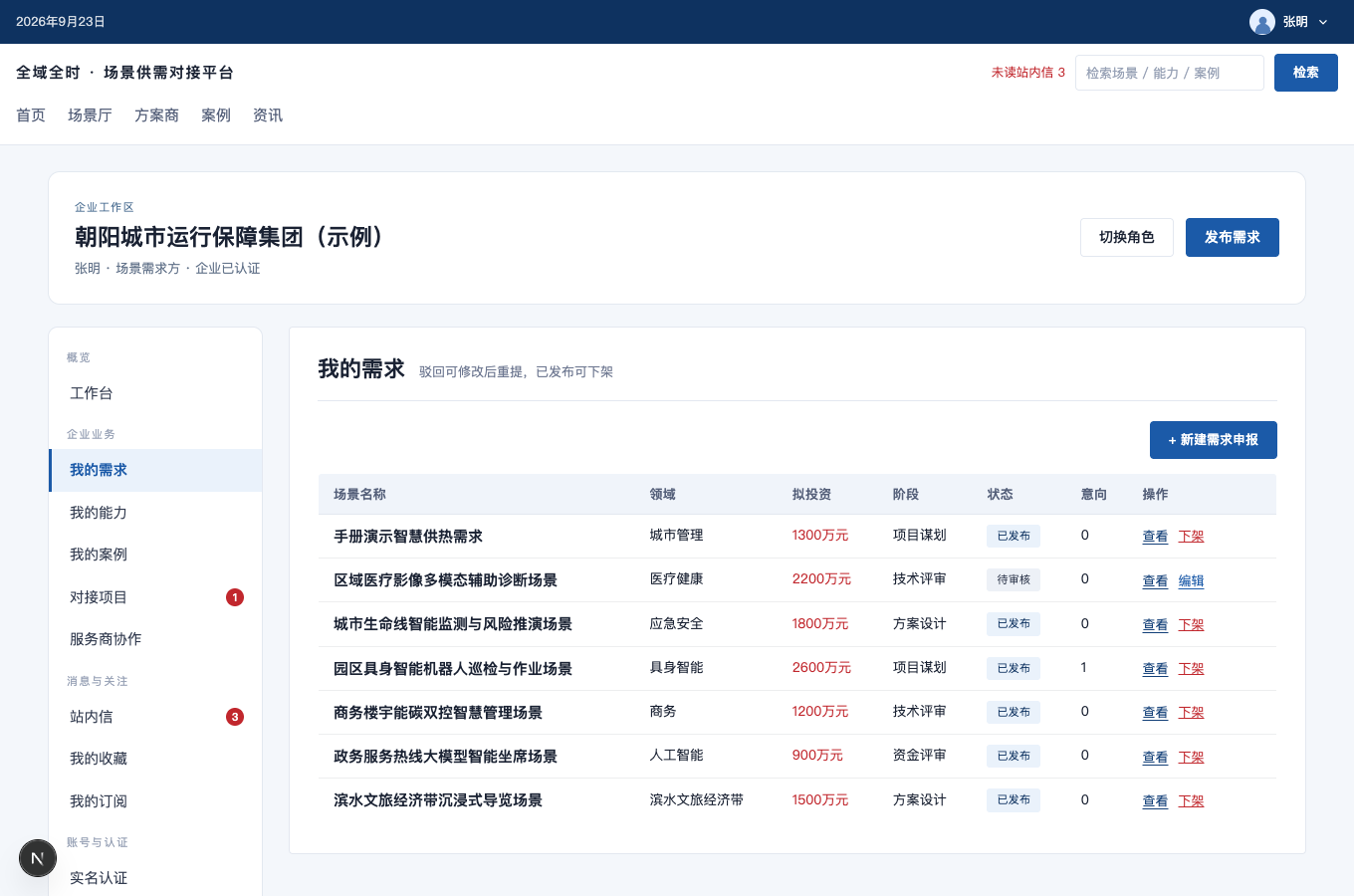
Task: Focus the 检索场景 / 能力 / 案例 search field
Action: (x=1170, y=73)
